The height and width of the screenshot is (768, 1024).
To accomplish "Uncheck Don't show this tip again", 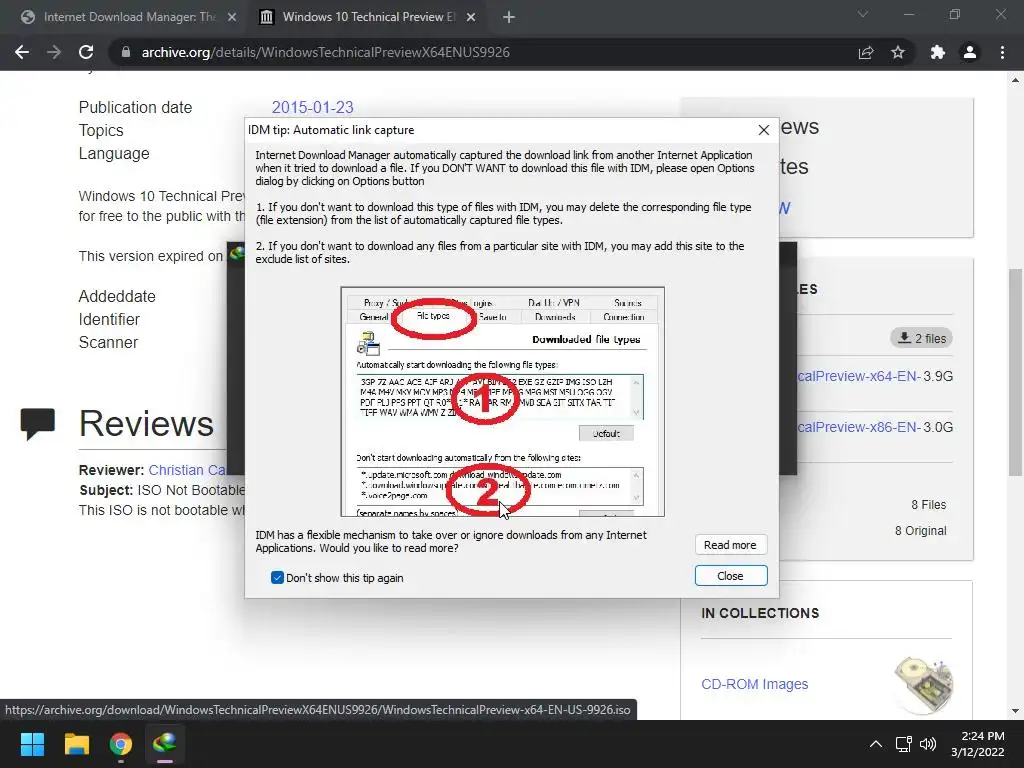I will click(277, 578).
